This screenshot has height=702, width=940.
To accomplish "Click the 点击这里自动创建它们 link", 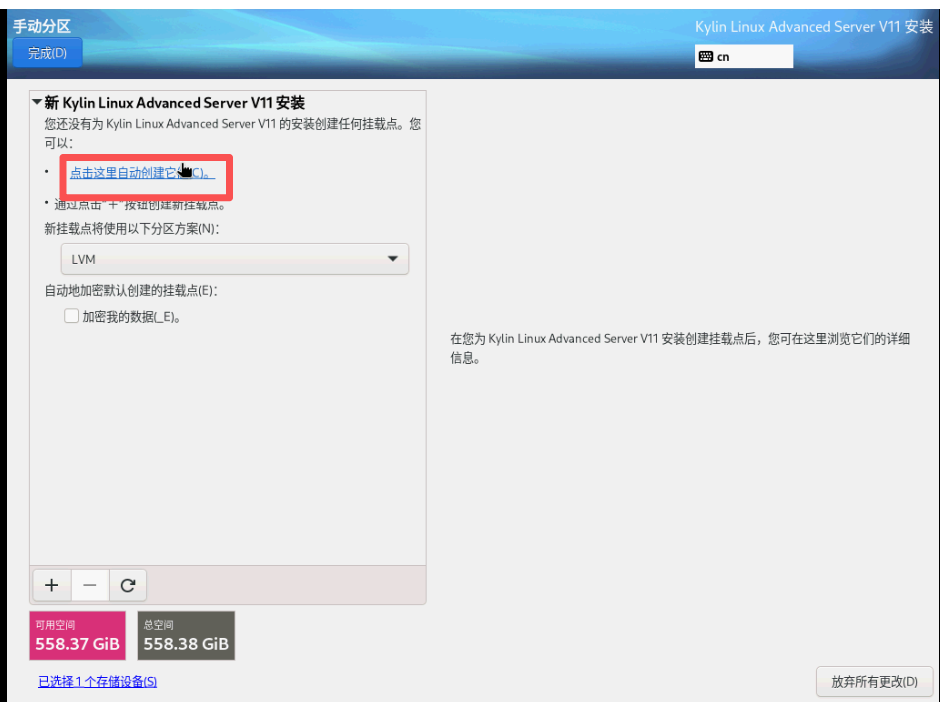I will click(141, 172).
